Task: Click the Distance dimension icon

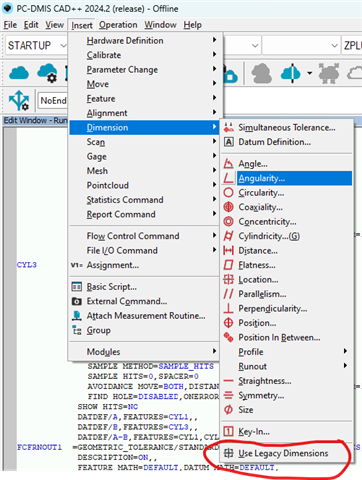Action: [x=228, y=250]
